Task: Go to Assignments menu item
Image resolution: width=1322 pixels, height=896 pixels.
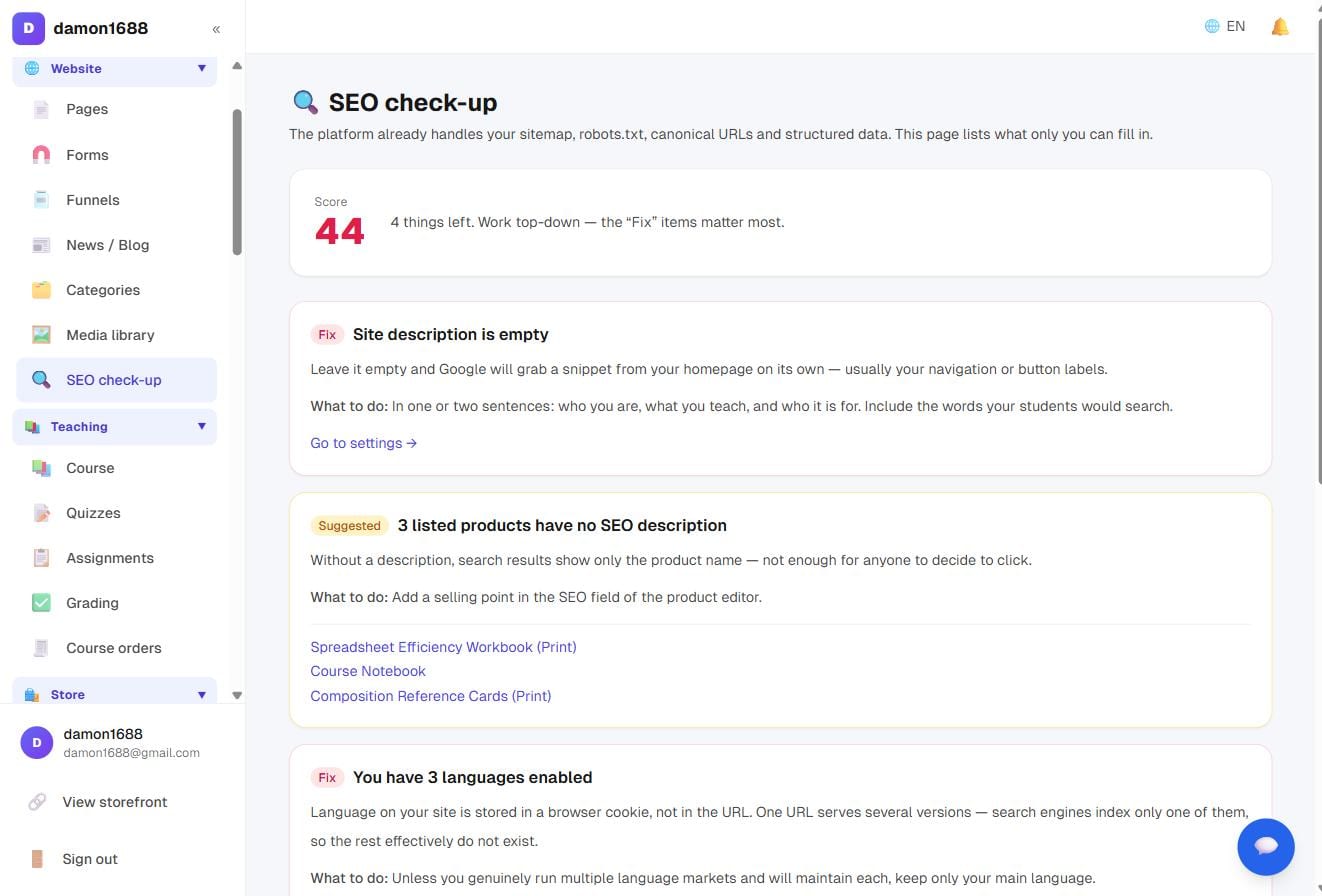Action: [x=116, y=558]
